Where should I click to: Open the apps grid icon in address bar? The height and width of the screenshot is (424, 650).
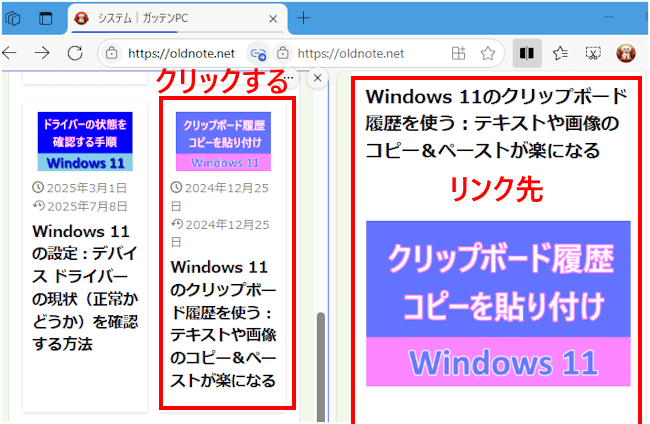[x=458, y=53]
